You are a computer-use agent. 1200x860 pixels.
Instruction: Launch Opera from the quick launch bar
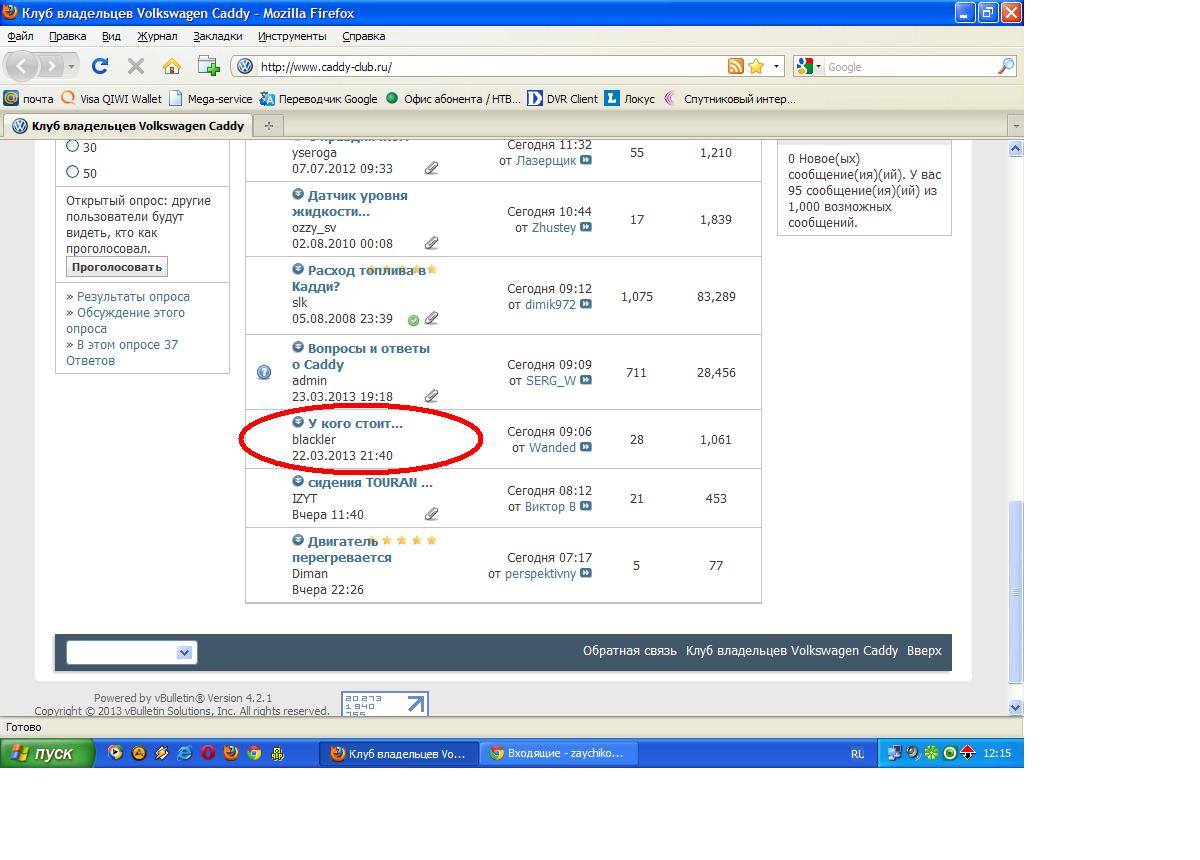[208, 753]
